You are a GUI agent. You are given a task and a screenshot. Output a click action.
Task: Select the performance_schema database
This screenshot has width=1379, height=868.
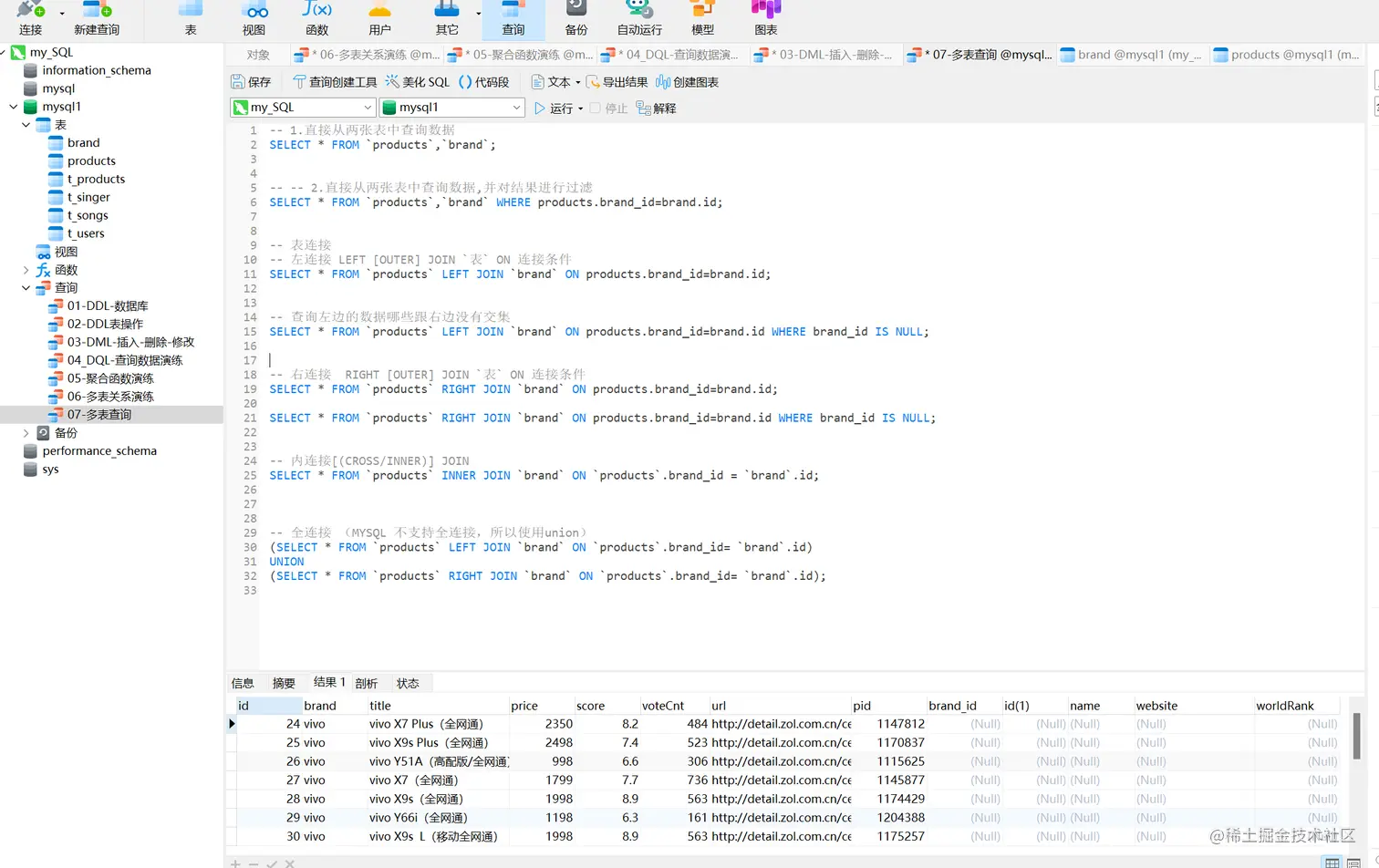(99, 451)
